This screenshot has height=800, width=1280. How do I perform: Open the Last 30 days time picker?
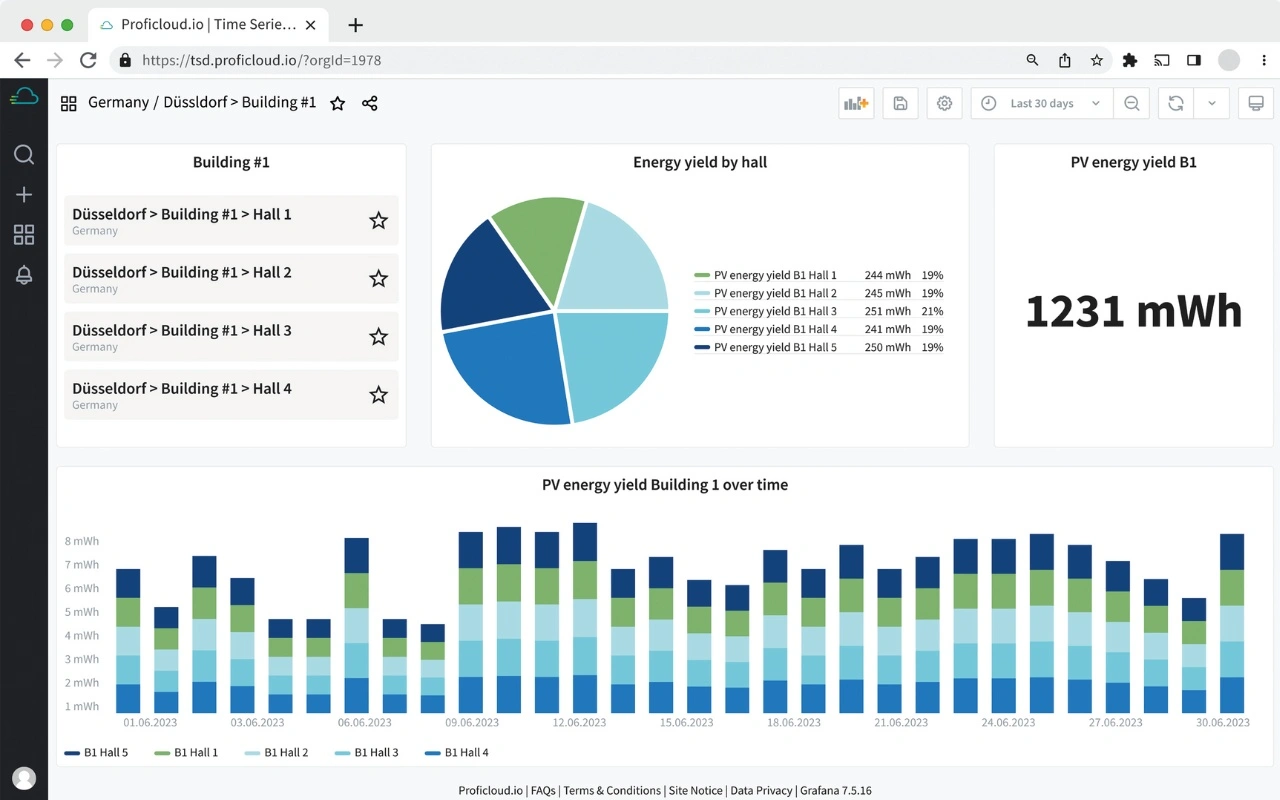[1041, 103]
